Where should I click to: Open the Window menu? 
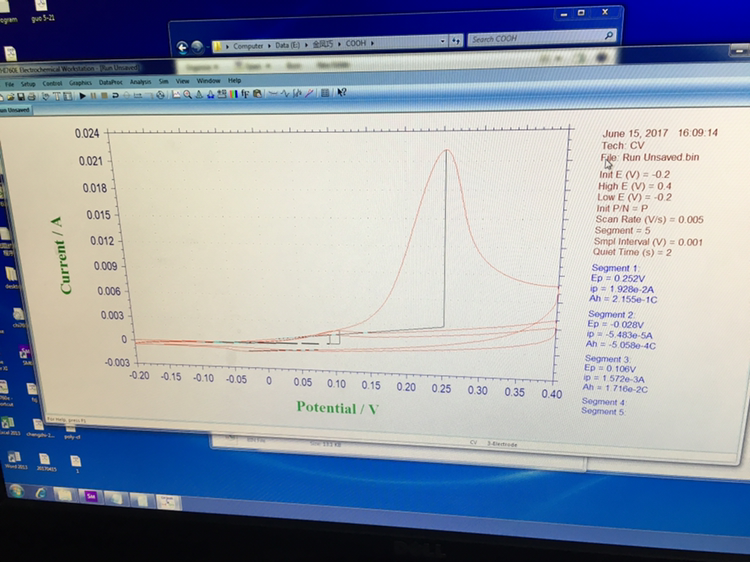[208, 81]
